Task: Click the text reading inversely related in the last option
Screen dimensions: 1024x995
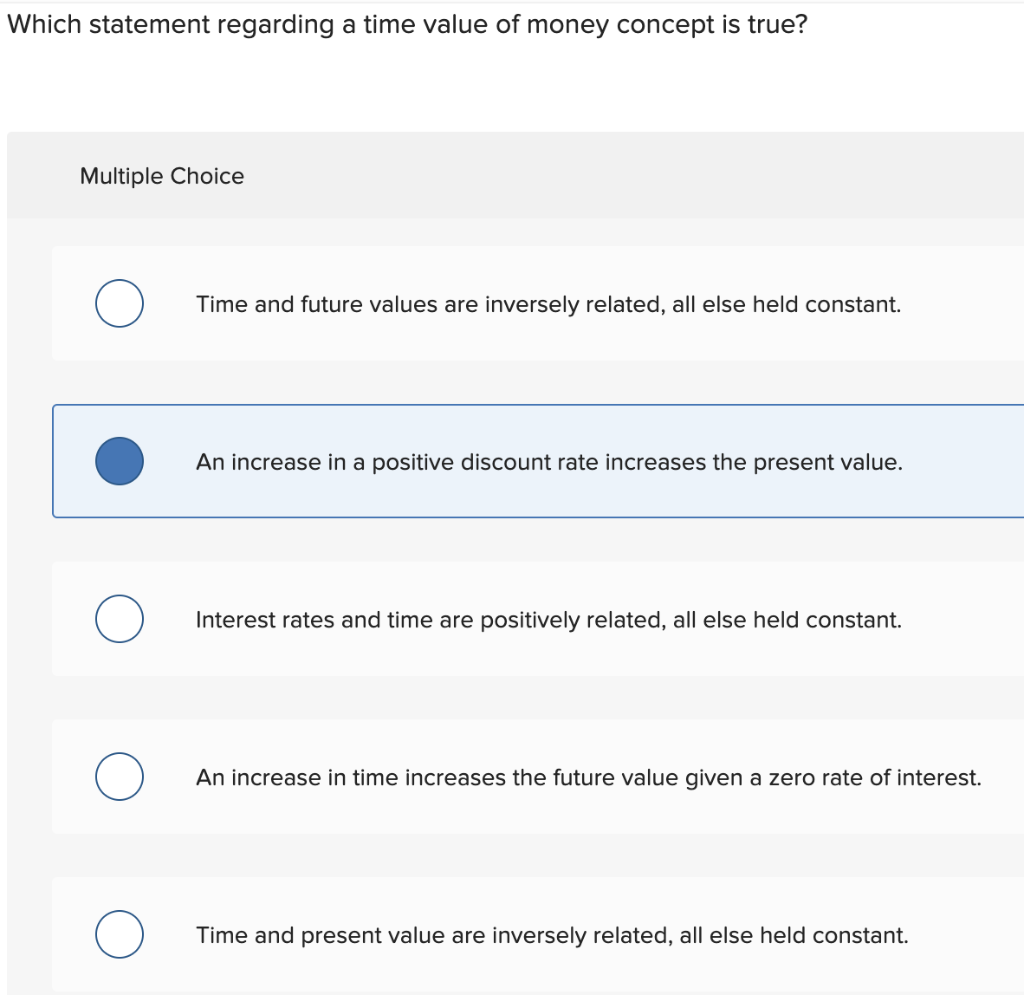Action: (569, 935)
